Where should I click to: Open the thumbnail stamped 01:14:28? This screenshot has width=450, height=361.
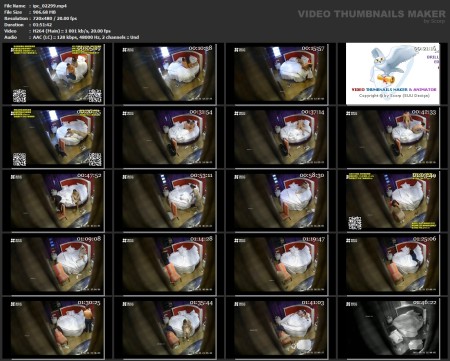click(x=169, y=265)
